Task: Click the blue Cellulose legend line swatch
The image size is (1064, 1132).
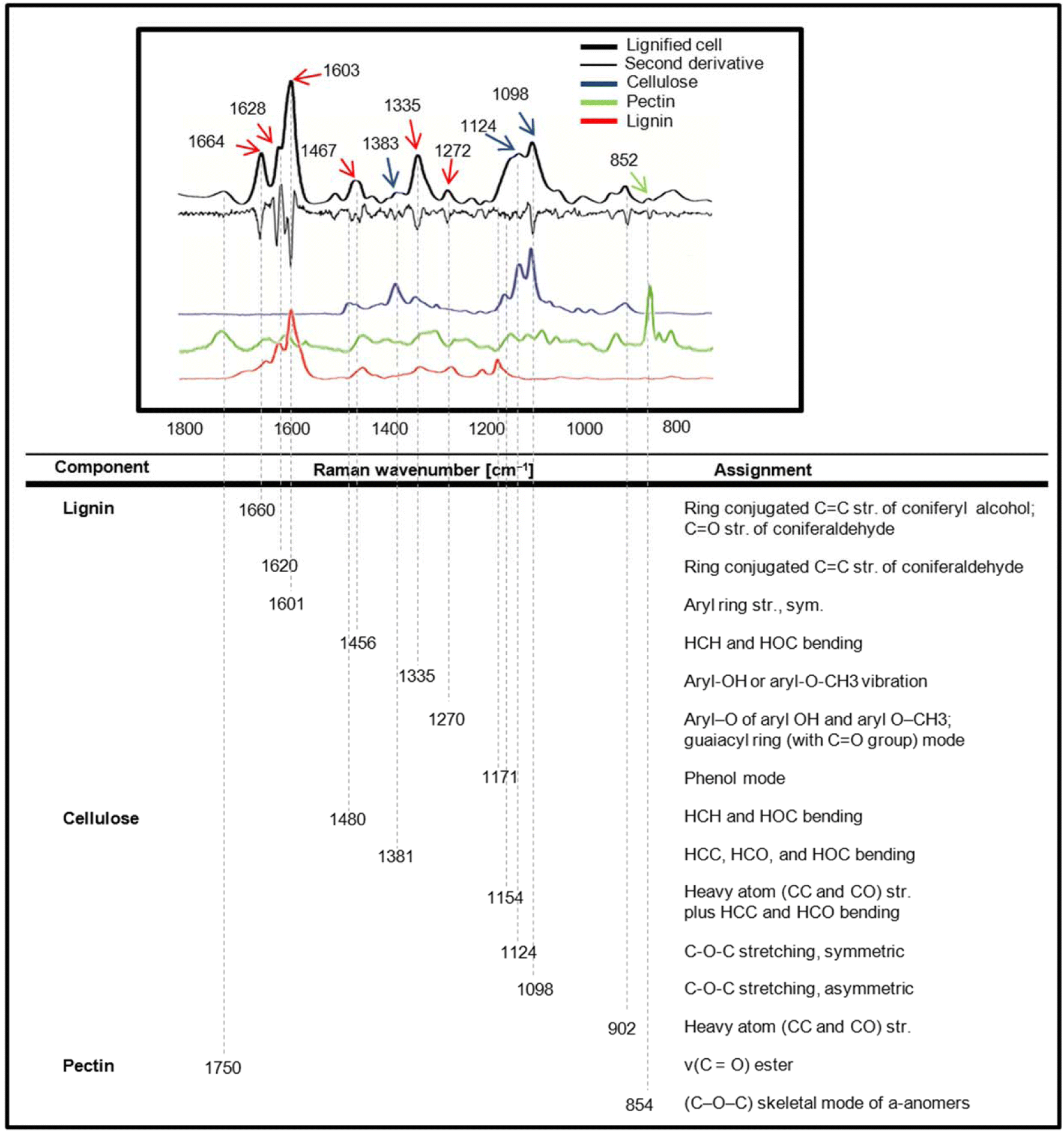Action: click(599, 83)
